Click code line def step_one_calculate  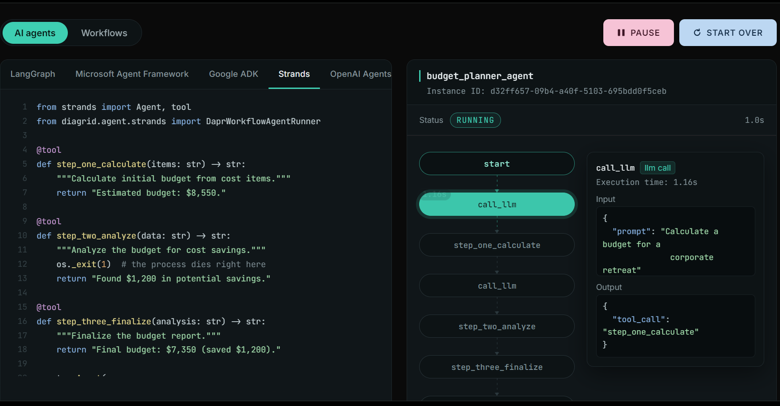(141, 164)
